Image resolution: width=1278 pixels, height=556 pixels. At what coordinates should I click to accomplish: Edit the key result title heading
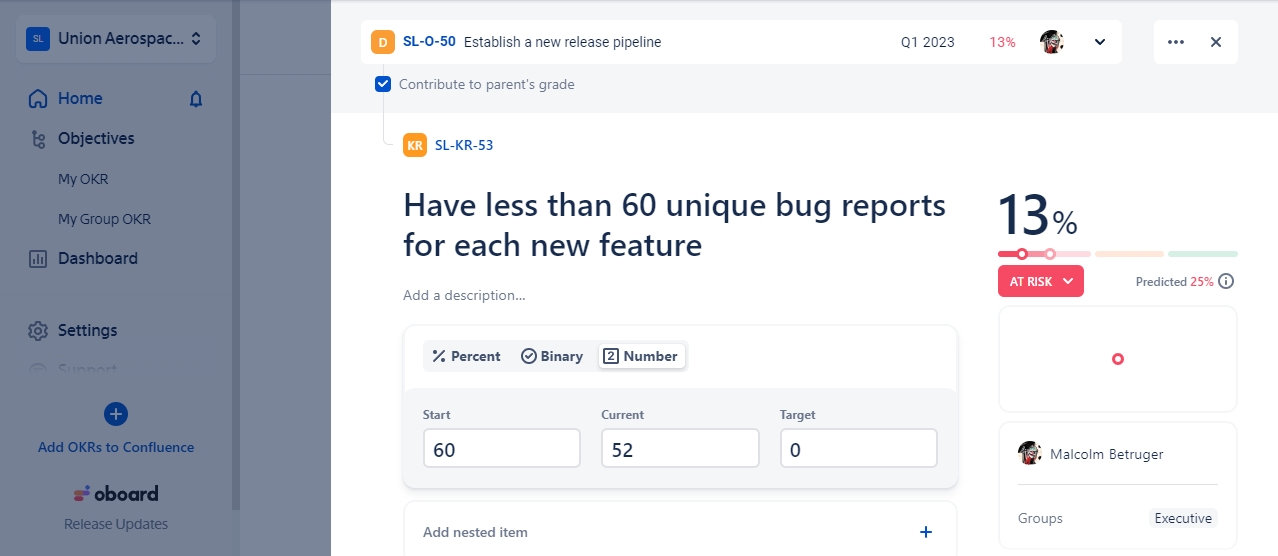click(x=674, y=225)
